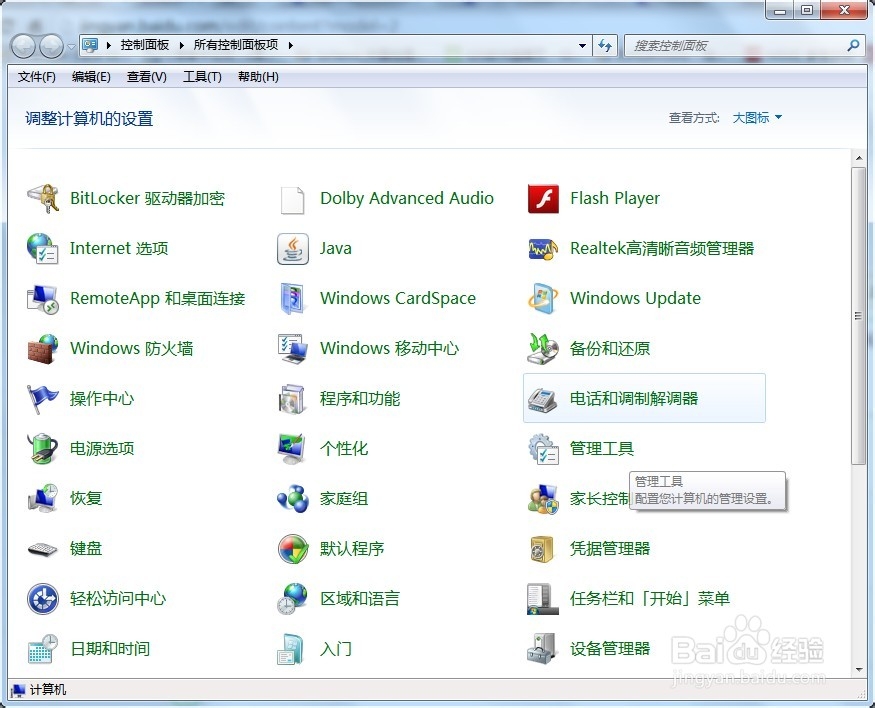Open 凭据管理器 safe icon
Image resolution: width=875 pixels, height=708 pixels.
(x=543, y=548)
